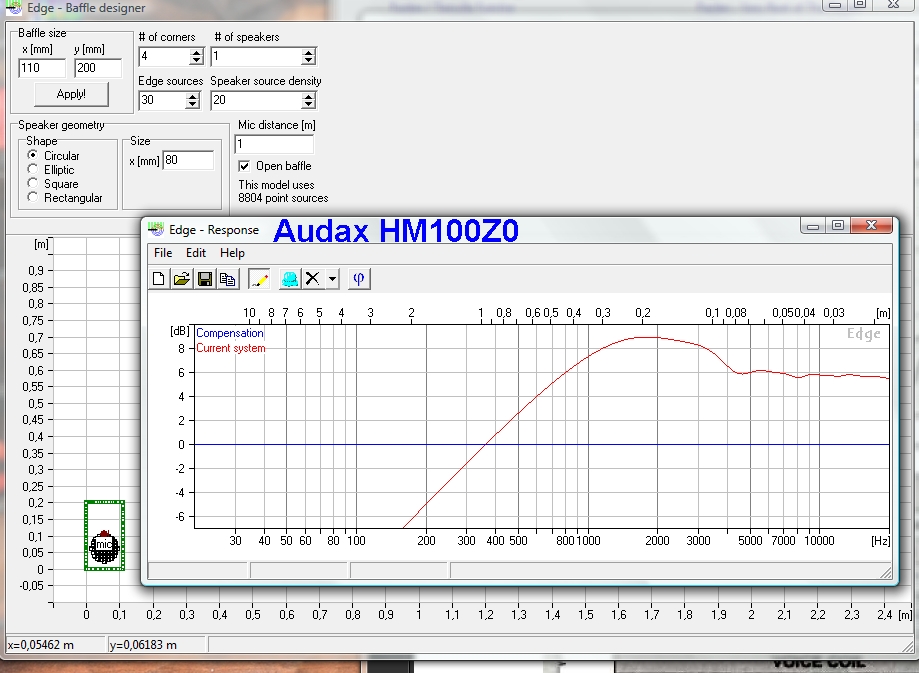Expand the dropdown arrow next to X icon
The height and width of the screenshot is (673, 919).
pos(332,279)
